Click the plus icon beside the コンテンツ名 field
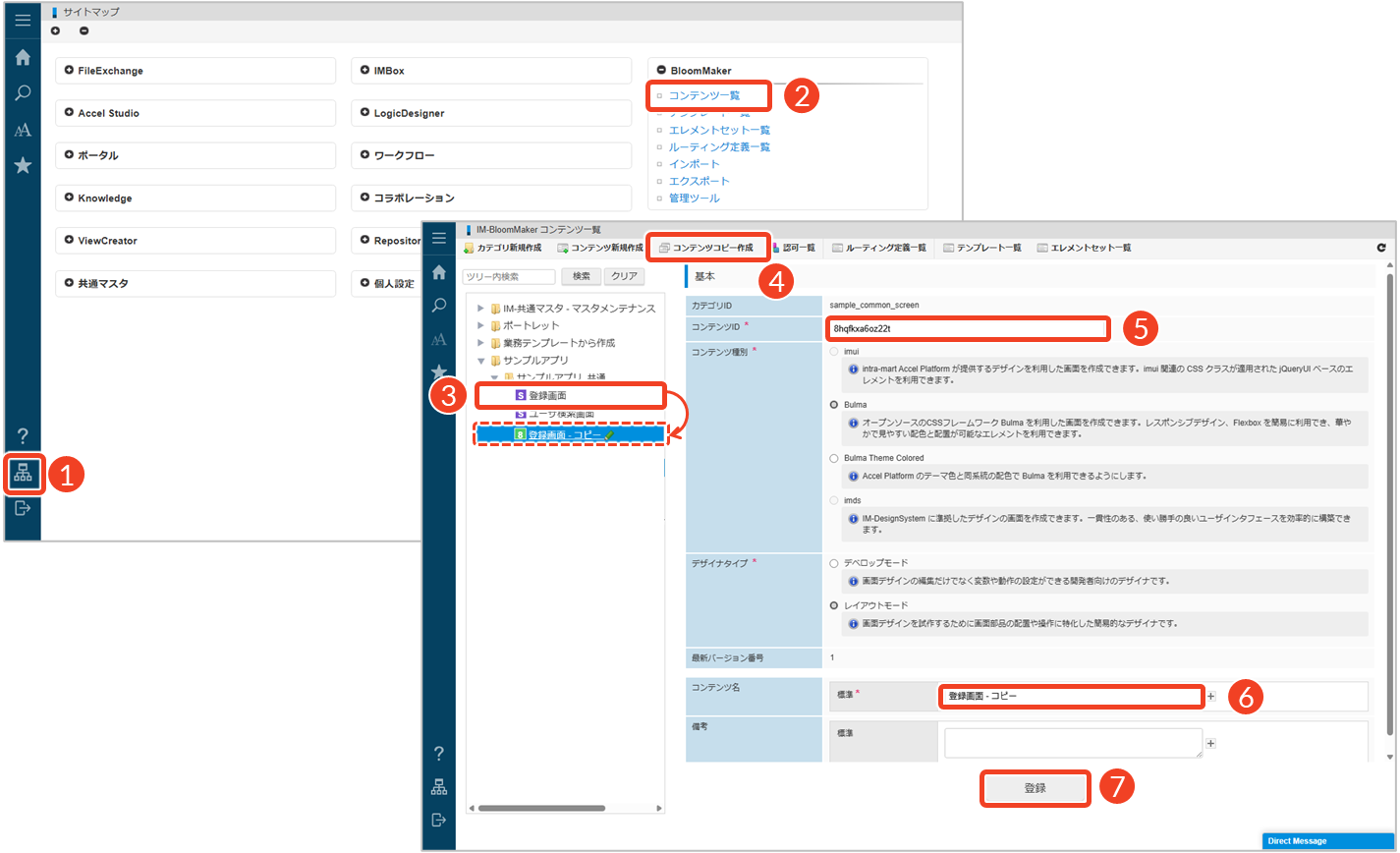 coord(1210,696)
